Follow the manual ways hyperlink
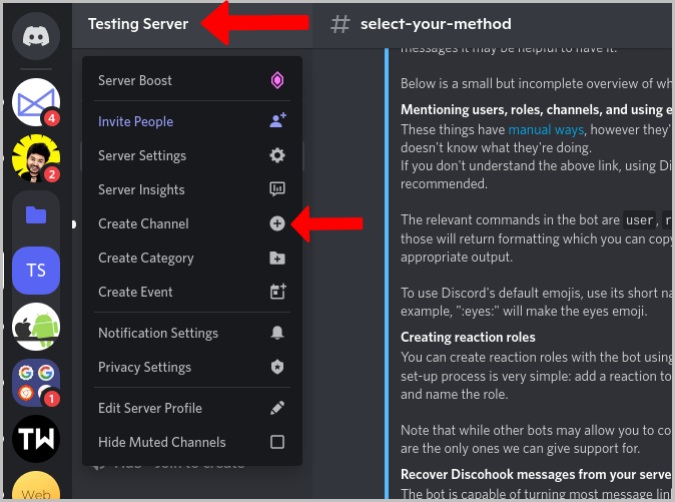This screenshot has height=502, width=675. point(546,130)
